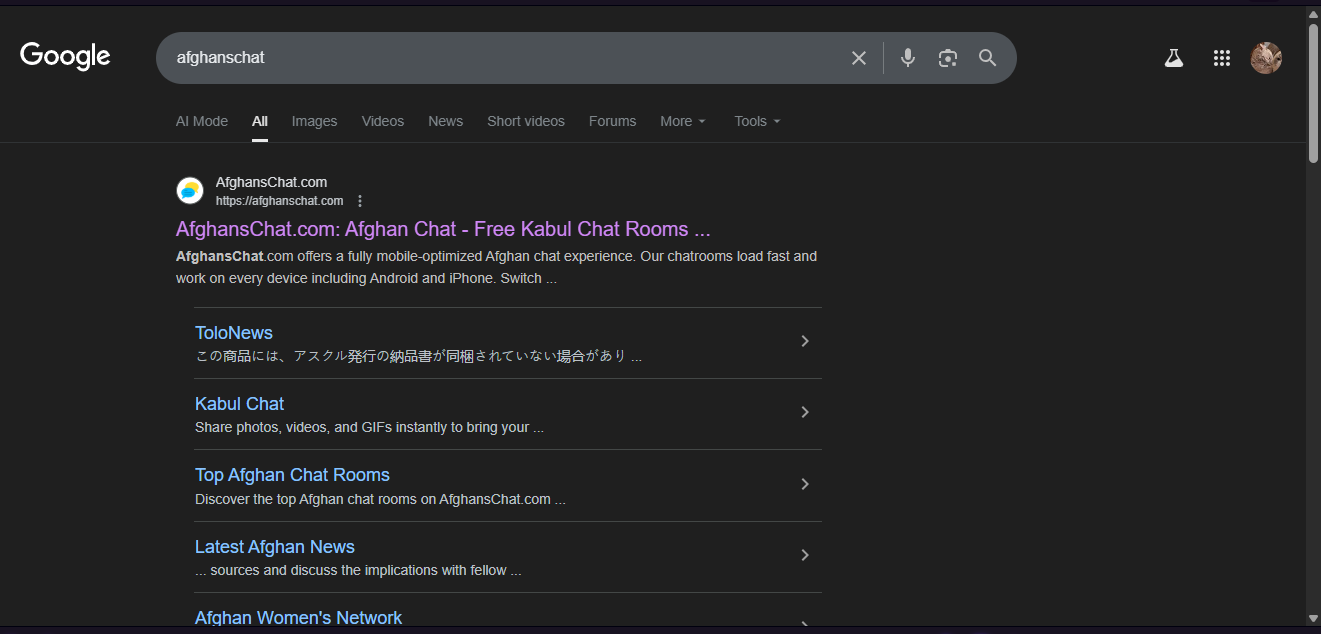Switch to the Images tab
Screen dimensions: 1321x634
click(314, 121)
